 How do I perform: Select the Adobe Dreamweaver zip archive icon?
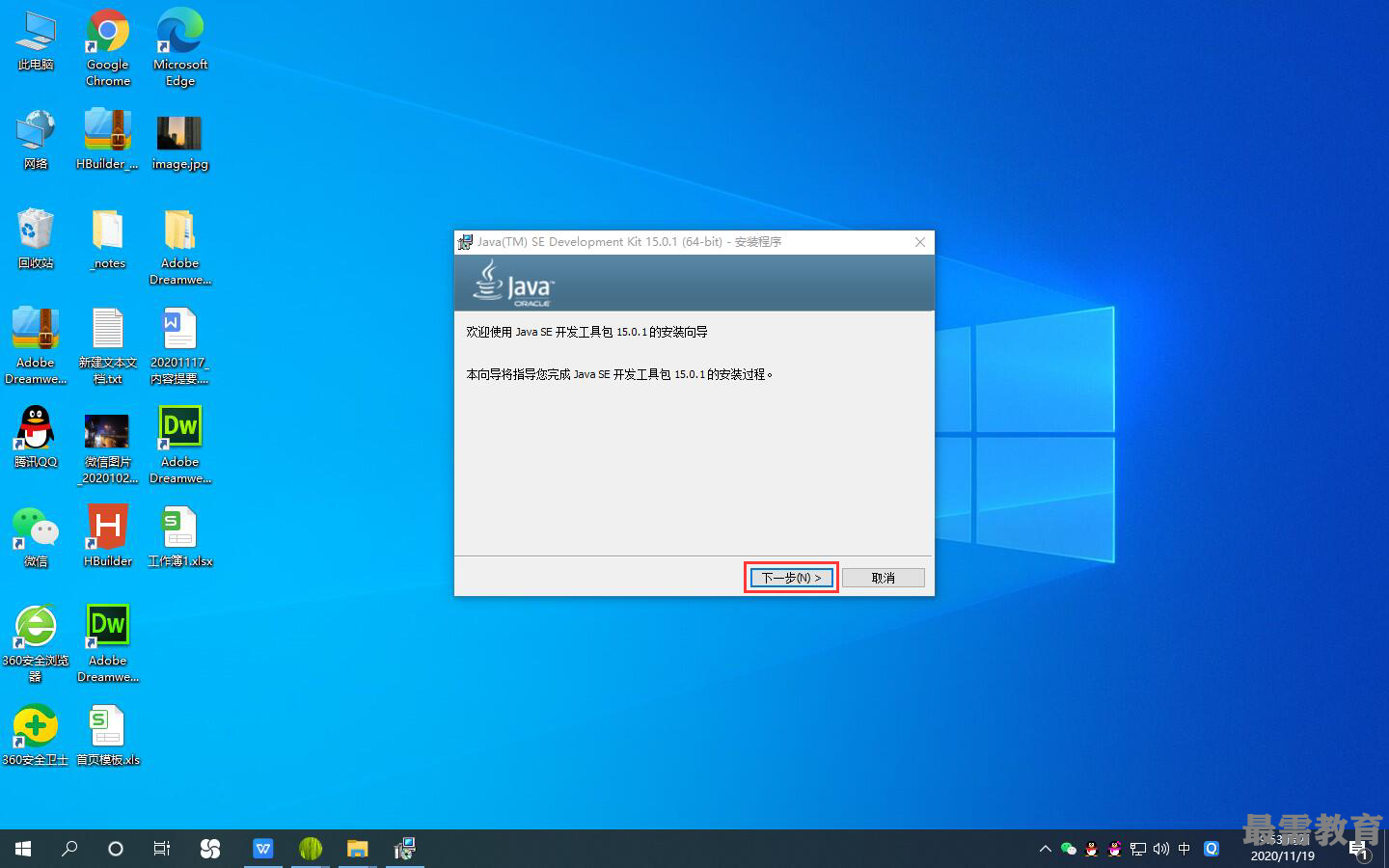36,346
